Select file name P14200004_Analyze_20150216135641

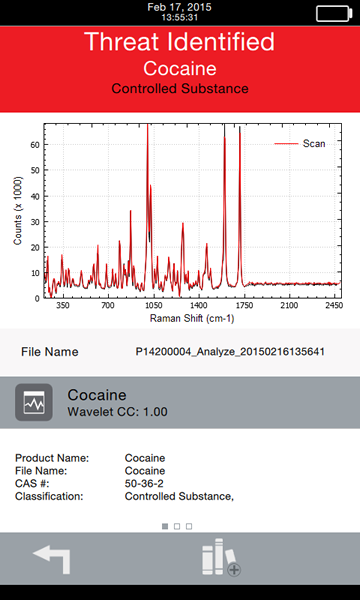[x=230, y=352]
